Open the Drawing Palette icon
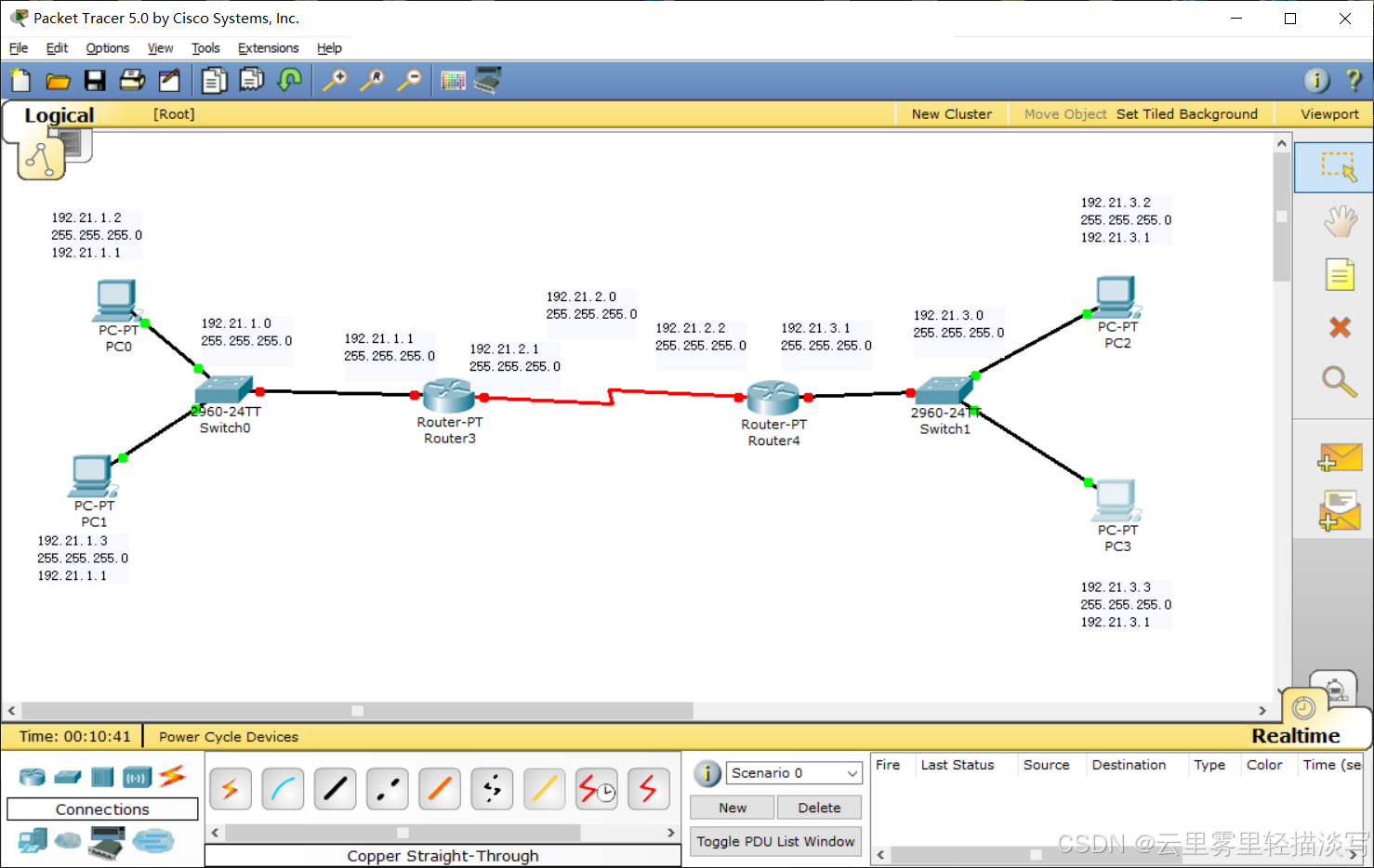This screenshot has height=868, width=1374. [453, 81]
